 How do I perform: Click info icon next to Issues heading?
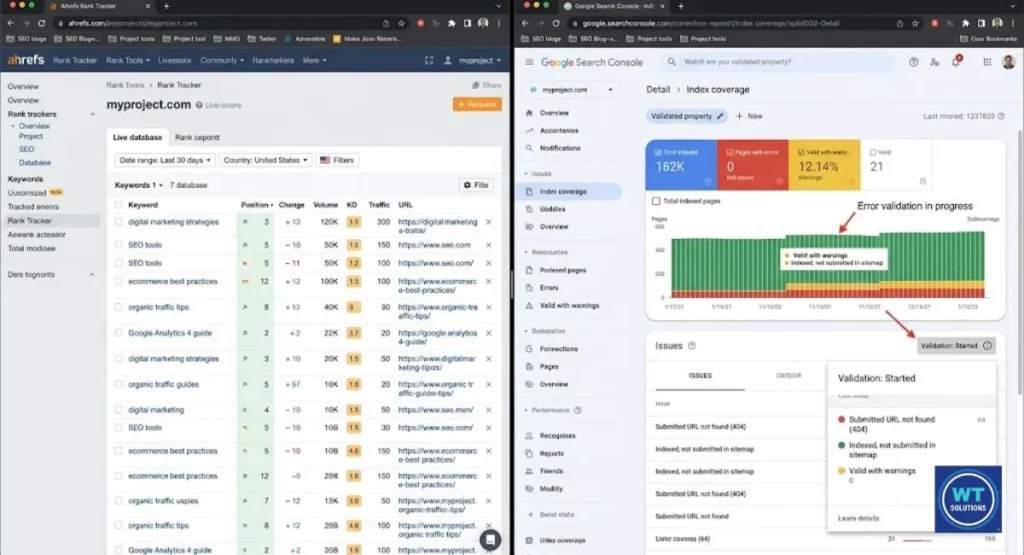pyautogui.click(x=692, y=346)
